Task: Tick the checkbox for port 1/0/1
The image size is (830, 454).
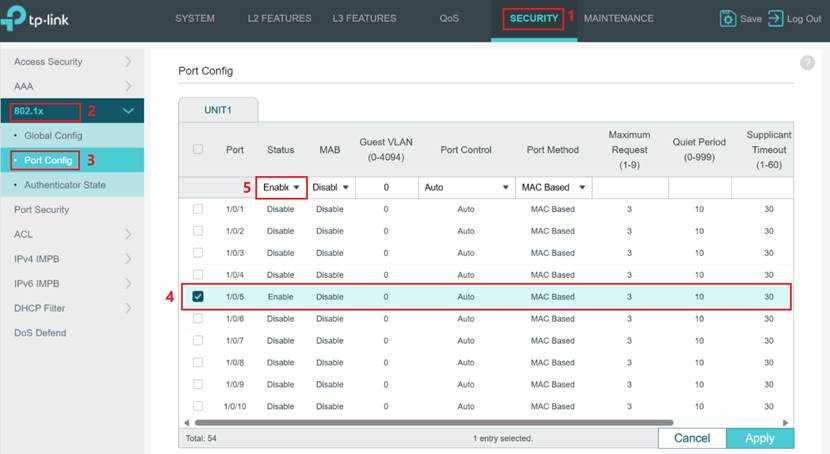Action: pos(198,209)
